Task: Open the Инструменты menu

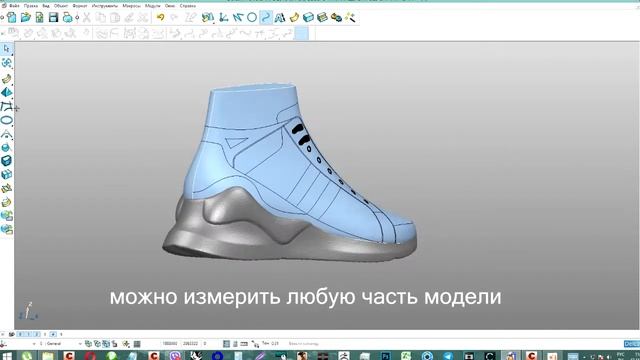Action: [x=105, y=6]
